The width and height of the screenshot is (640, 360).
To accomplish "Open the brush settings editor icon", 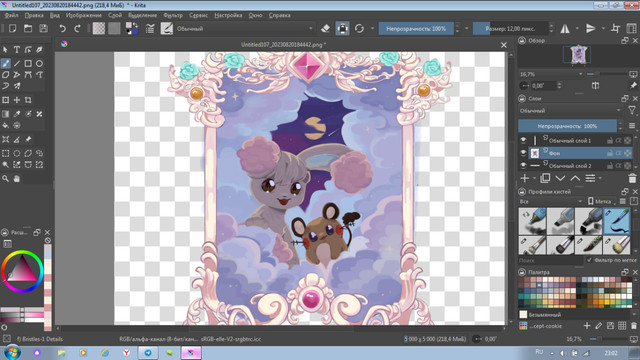I will click(x=150, y=29).
